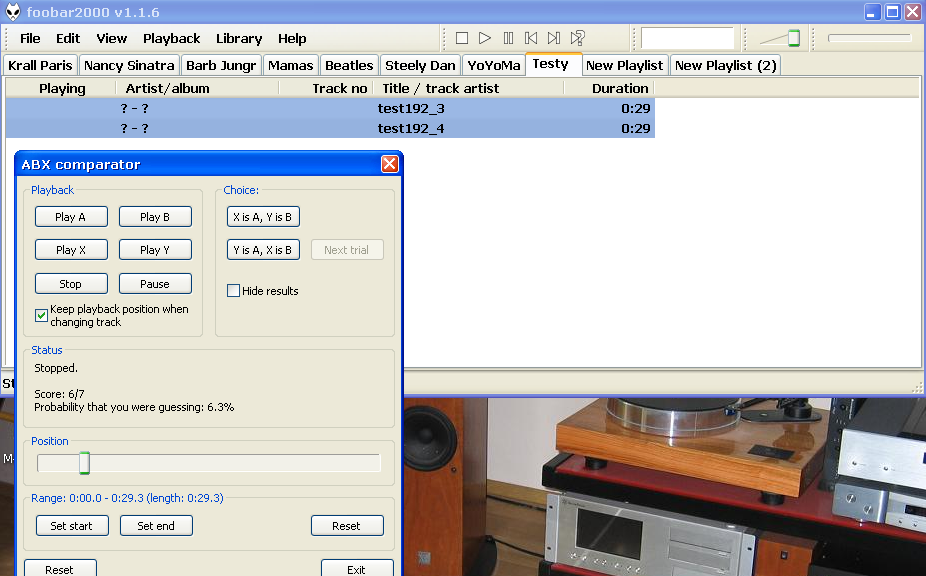Switch to the YoYoMa playlist tab
Screen dimensions: 926x576
click(x=494, y=65)
